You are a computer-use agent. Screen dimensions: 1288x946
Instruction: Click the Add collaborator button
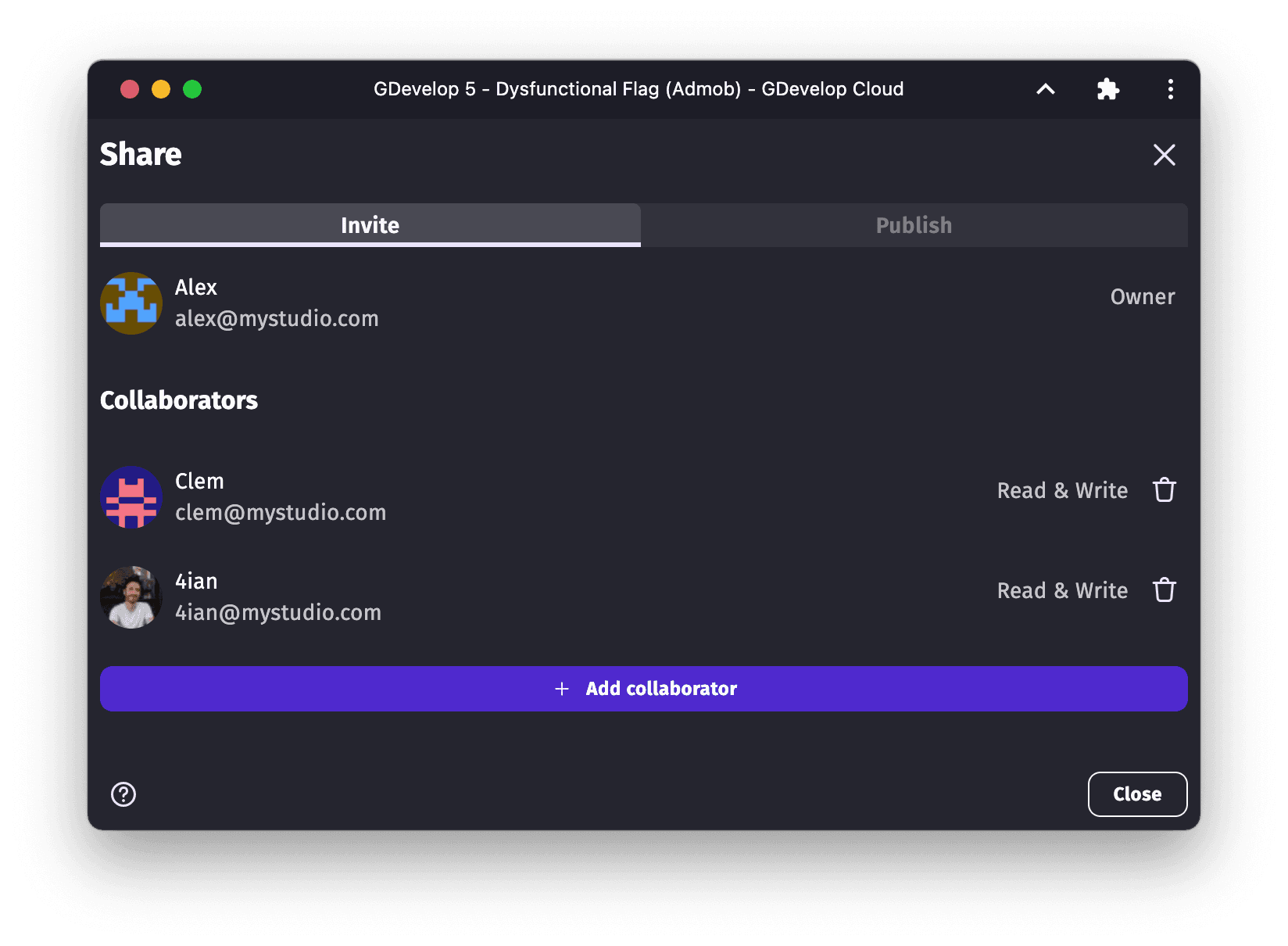click(643, 689)
